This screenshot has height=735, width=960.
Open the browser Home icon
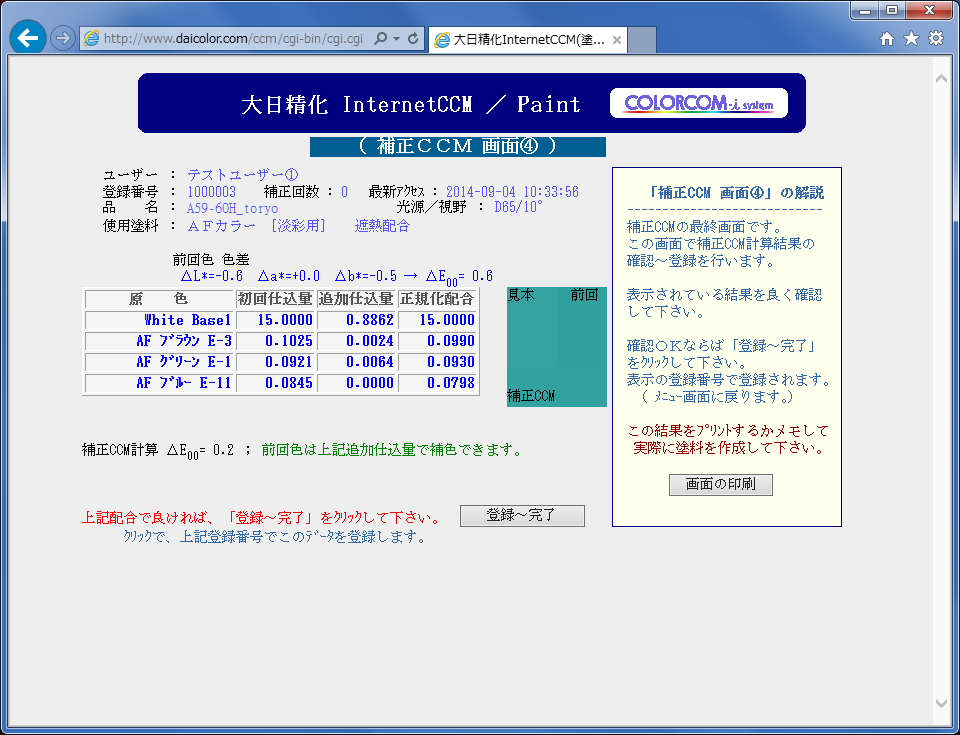click(x=887, y=39)
